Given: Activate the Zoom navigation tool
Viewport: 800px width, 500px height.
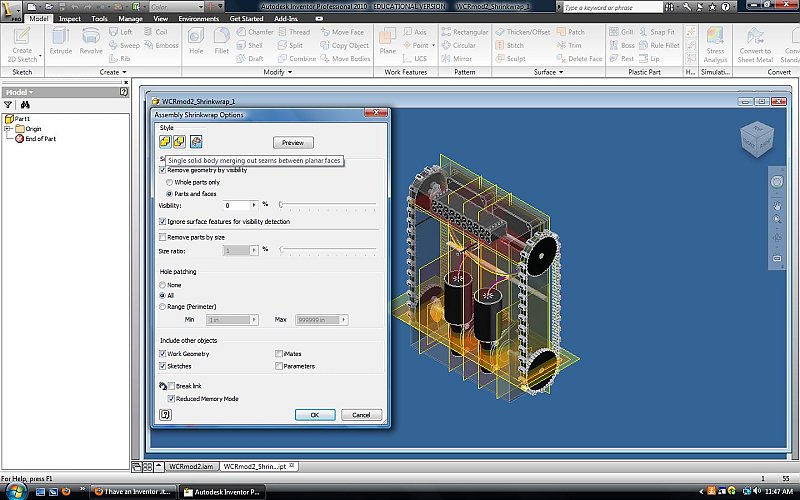Looking at the screenshot, I should click(777, 220).
